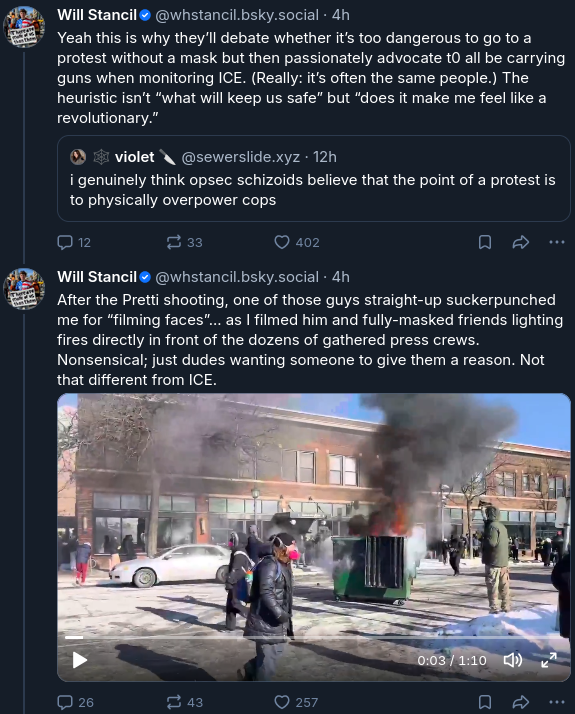Play the dumpster fire video
Viewport: 575px width, 714px height.
tap(80, 660)
